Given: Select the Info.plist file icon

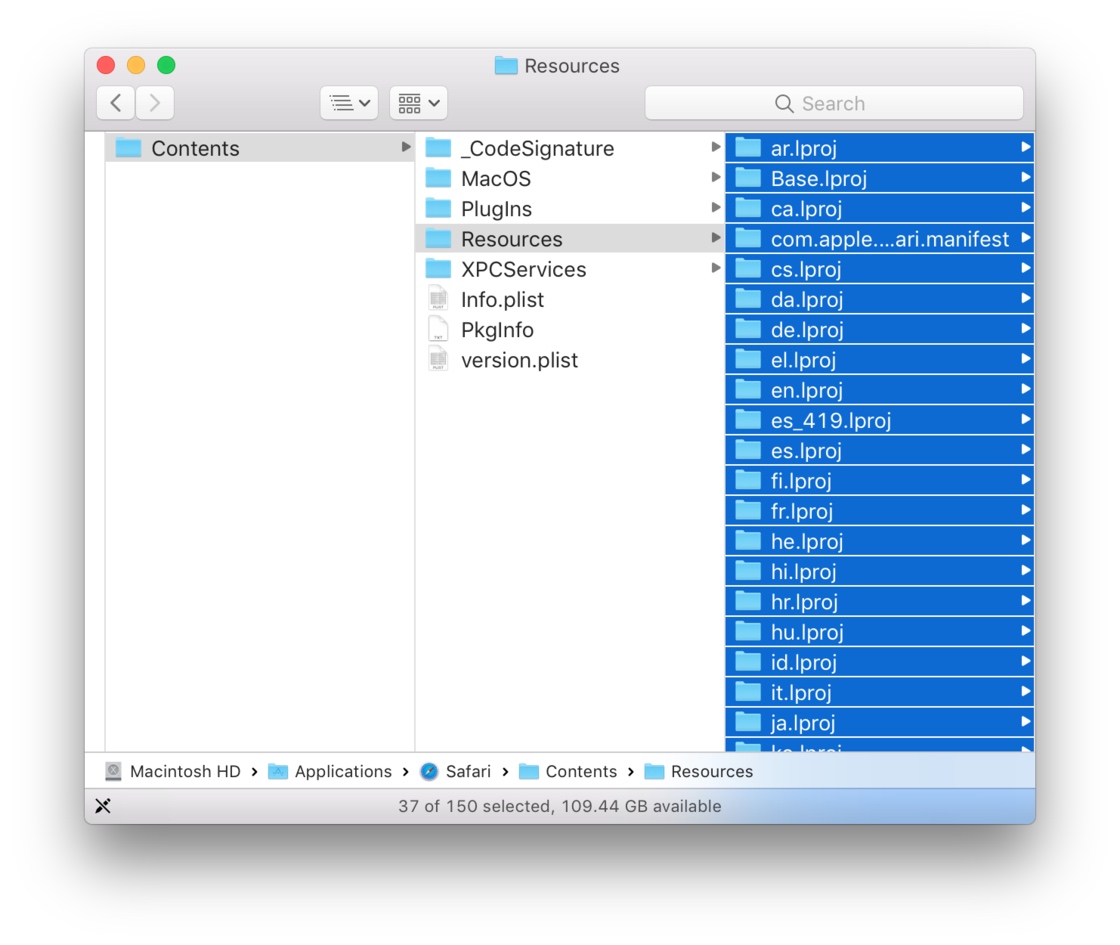Looking at the screenshot, I should pos(438,299).
